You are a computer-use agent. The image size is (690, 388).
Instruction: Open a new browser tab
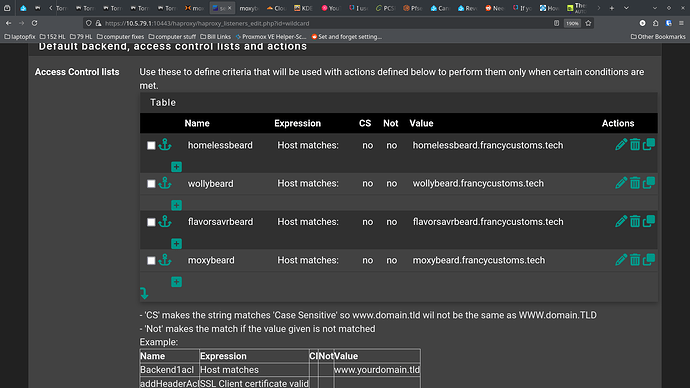click(612, 8)
